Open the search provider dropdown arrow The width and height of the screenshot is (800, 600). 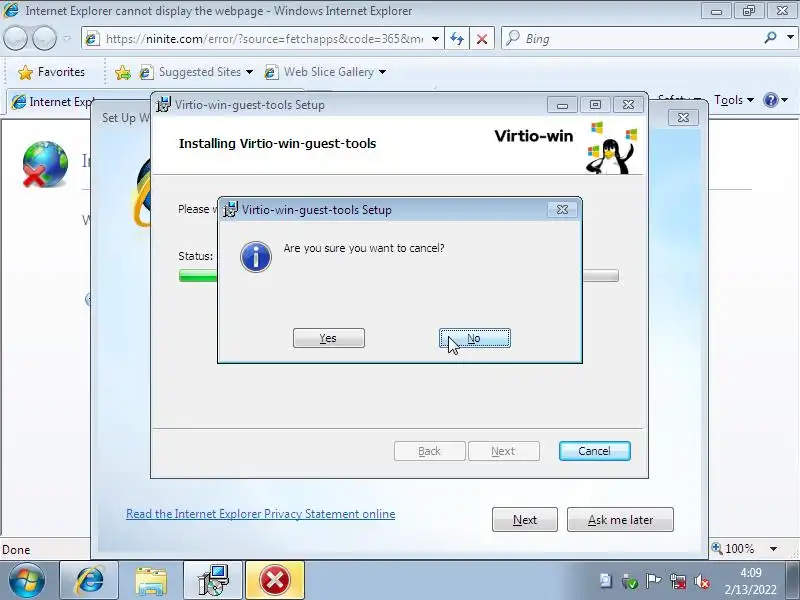coord(790,38)
